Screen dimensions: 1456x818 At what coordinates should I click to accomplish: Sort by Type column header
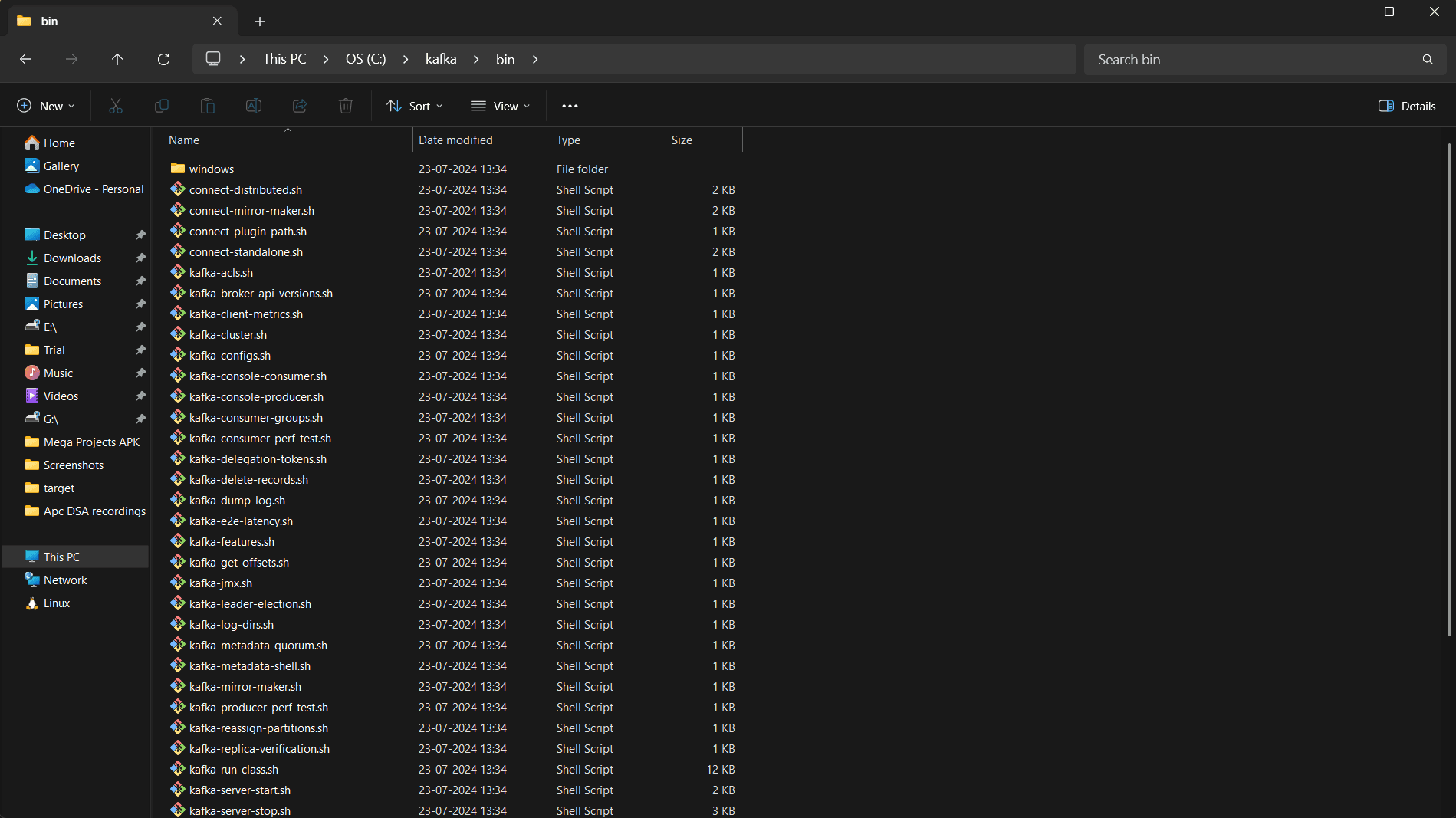(608, 140)
